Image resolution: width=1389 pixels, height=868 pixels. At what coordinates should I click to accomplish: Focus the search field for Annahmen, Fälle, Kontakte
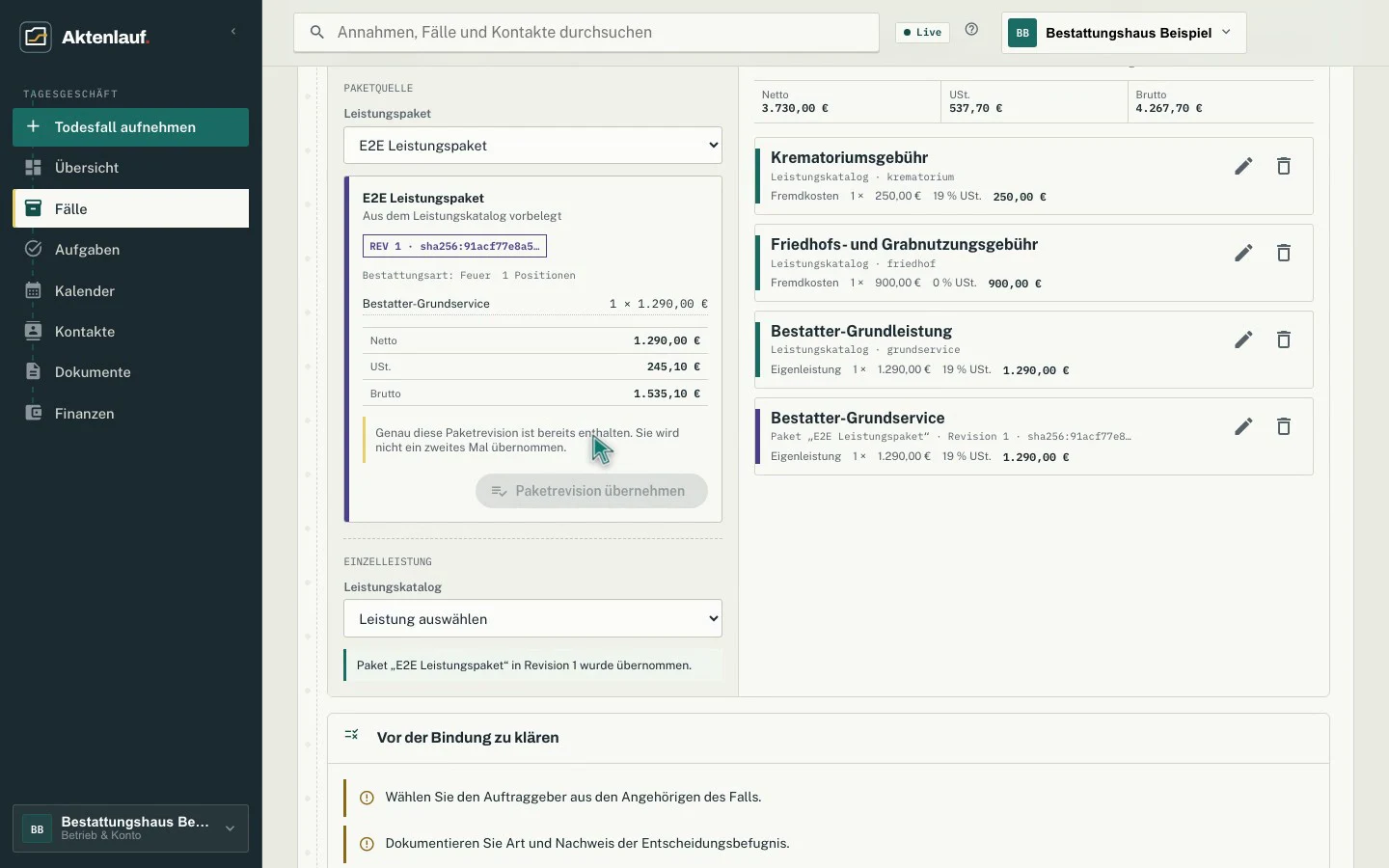click(586, 33)
